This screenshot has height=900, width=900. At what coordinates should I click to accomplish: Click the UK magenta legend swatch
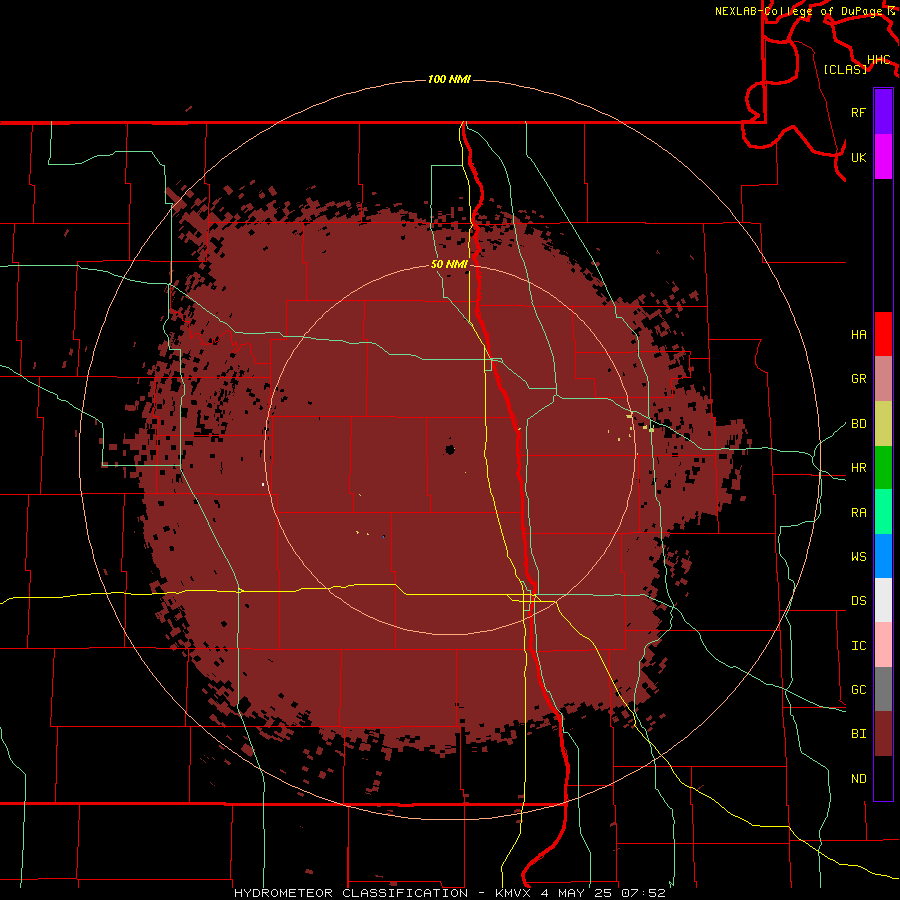pyautogui.click(x=883, y=157)
